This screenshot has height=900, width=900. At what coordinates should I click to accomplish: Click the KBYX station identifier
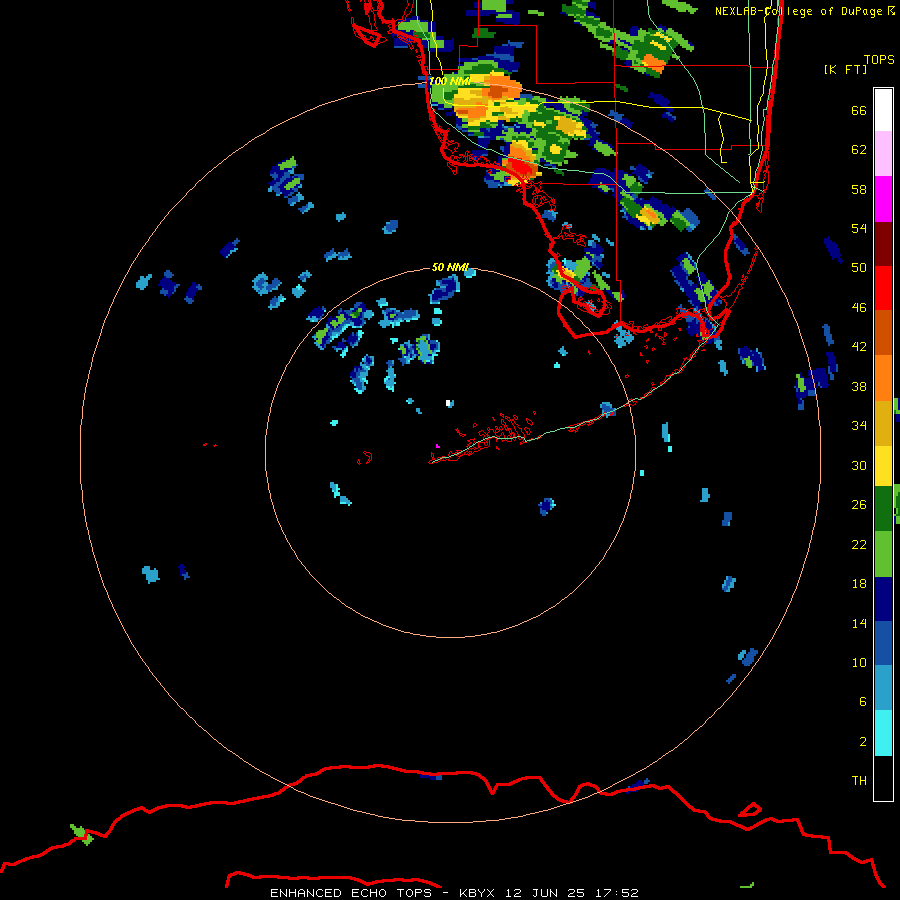click(x=479, y=893)
